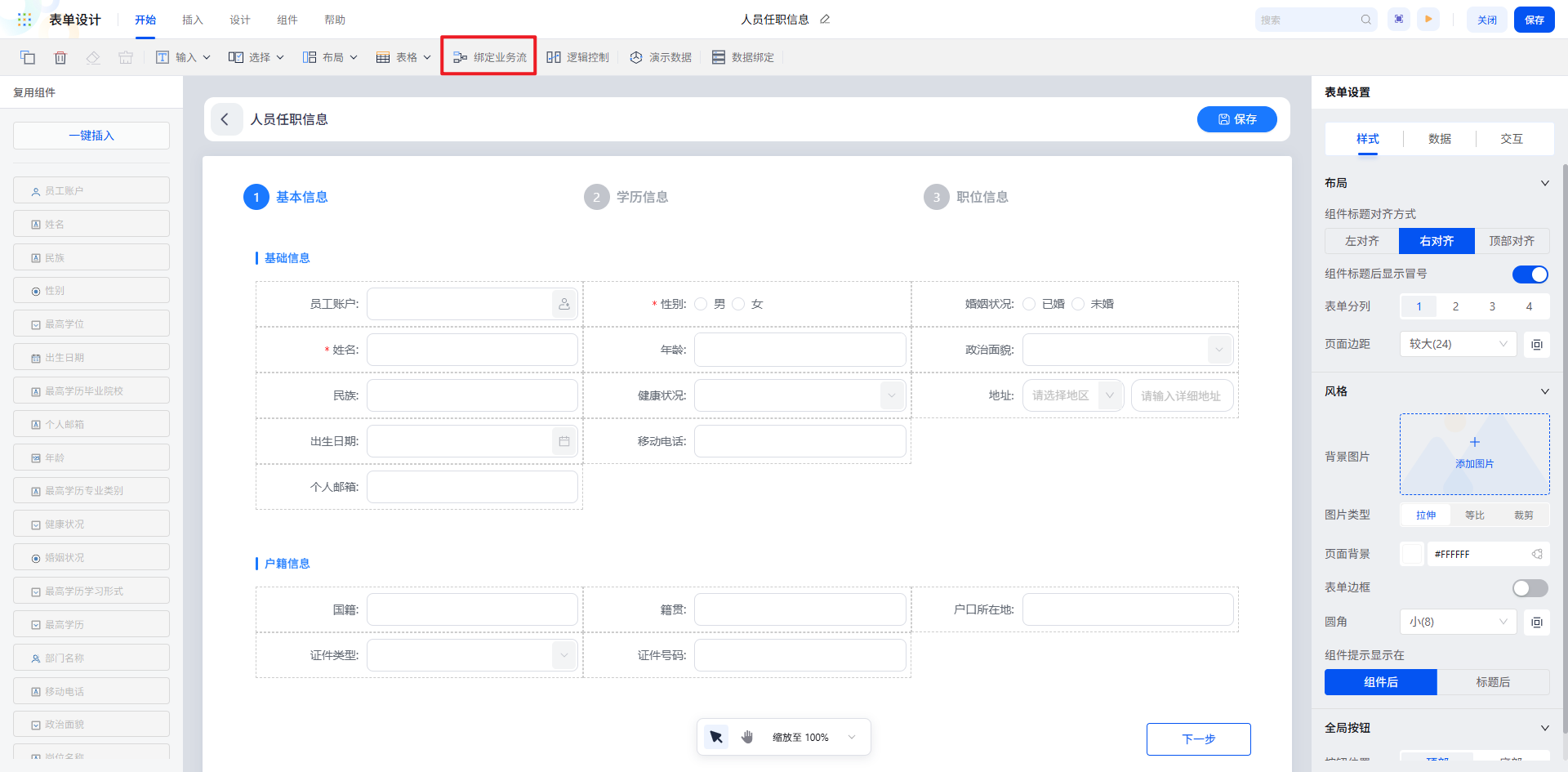Click the copy icon in the toolbar
This screenshot has height=772, width=1568.
[x=28, y=57]
